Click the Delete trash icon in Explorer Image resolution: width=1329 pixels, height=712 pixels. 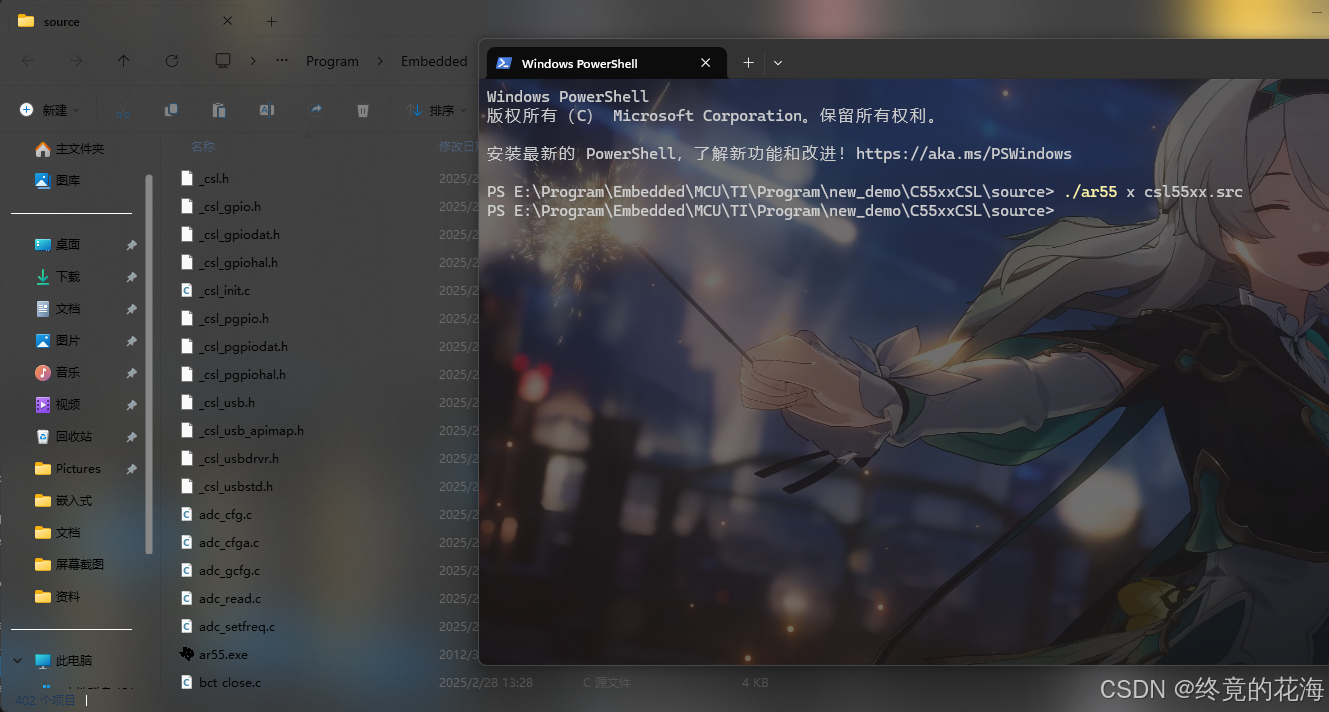click(364, 110)
